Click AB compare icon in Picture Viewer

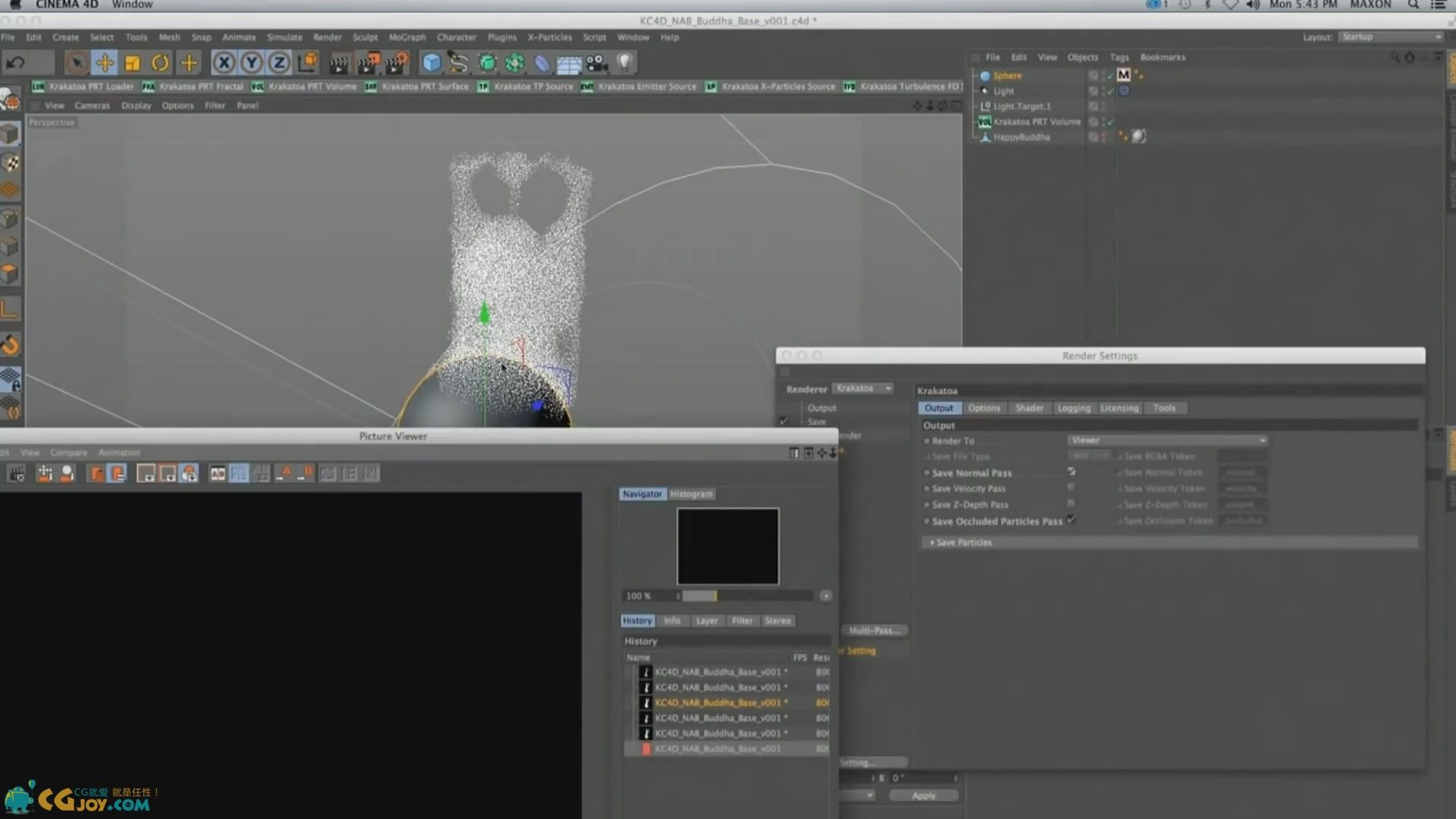point(218,474)
